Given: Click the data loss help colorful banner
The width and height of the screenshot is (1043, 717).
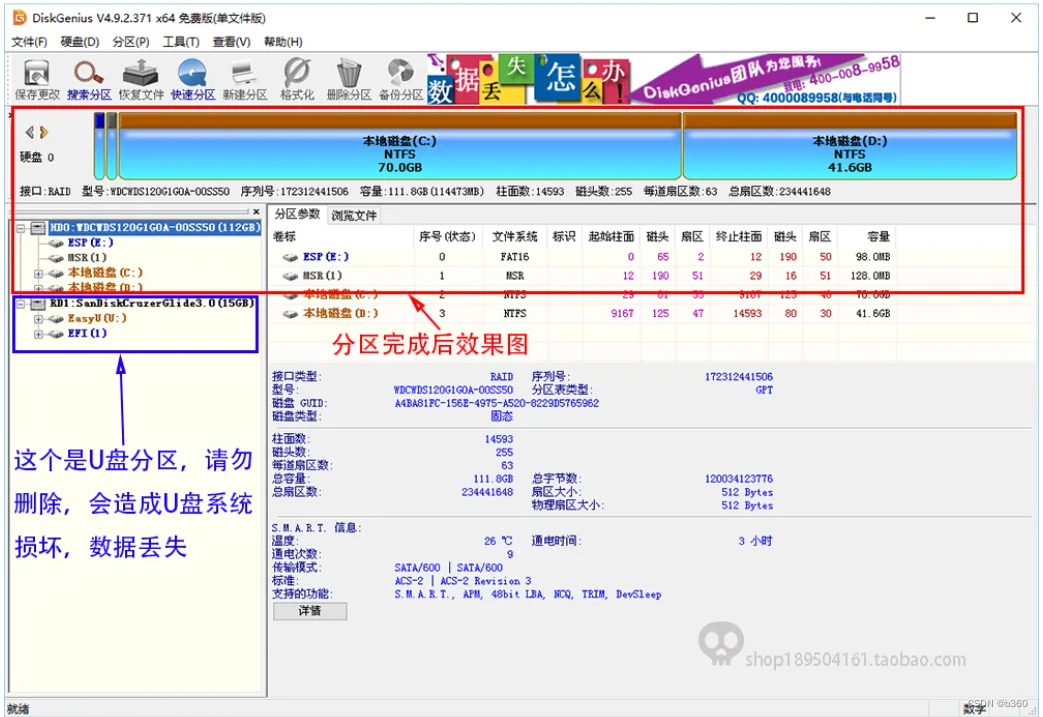Looking at the screenshot, I should point(527,80).
